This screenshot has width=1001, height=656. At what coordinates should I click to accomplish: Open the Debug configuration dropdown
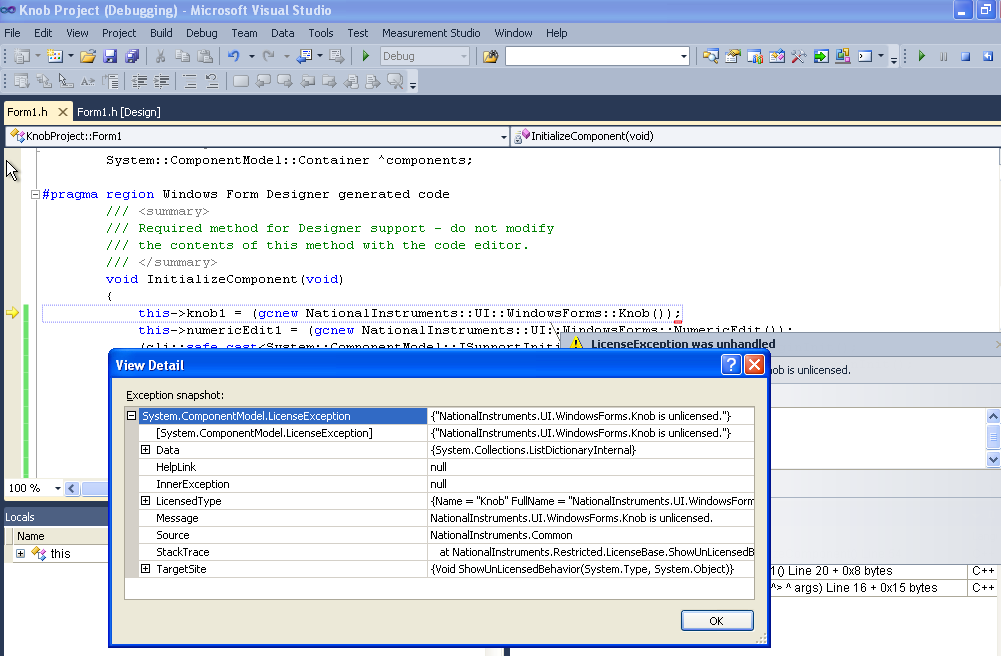click(462, 57)
